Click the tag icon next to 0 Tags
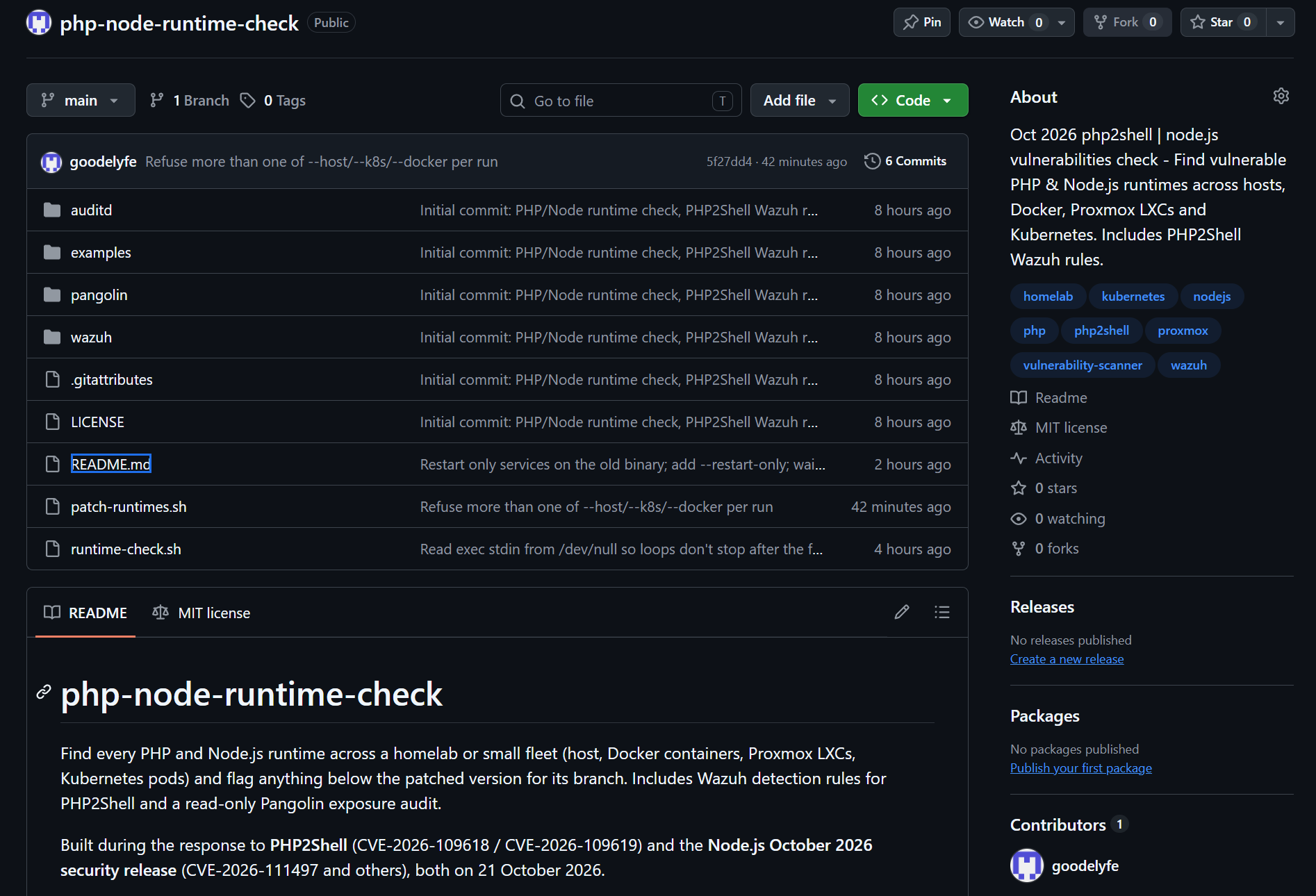Image resolution: width=1316 pixels, height=896 pixels. pos(248,101)
